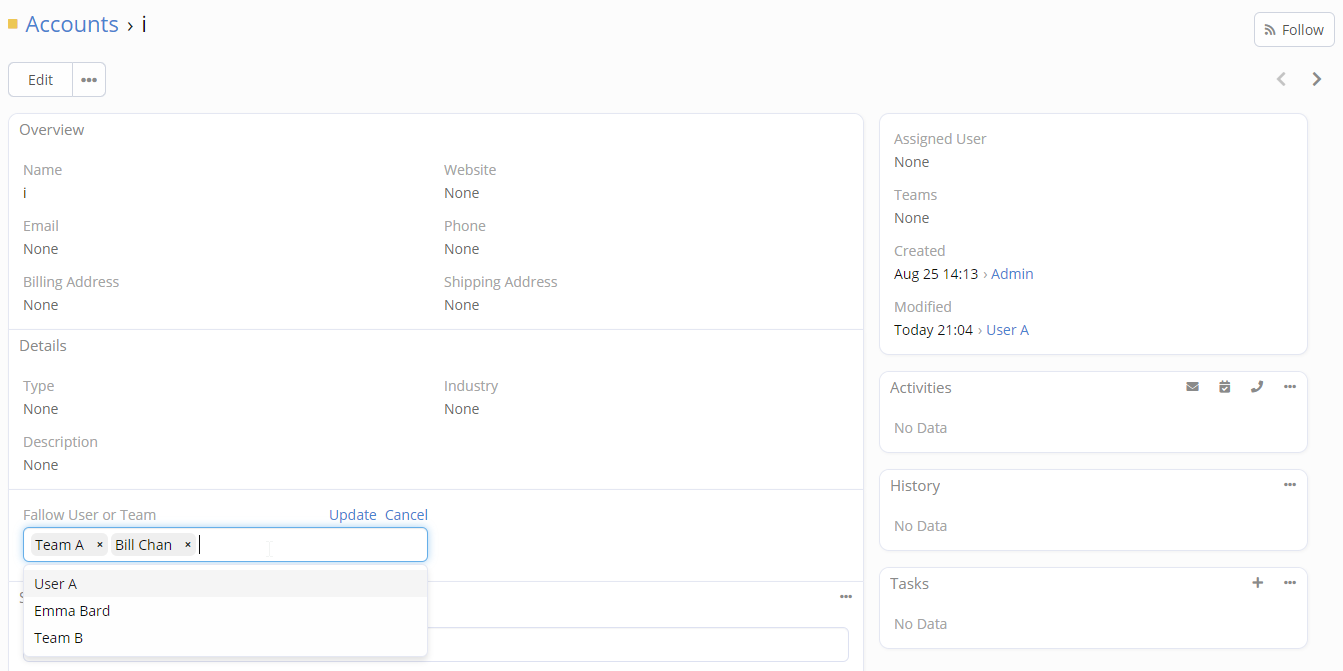
Task: Go to previous record arrow
Action: coord(1281,79)
